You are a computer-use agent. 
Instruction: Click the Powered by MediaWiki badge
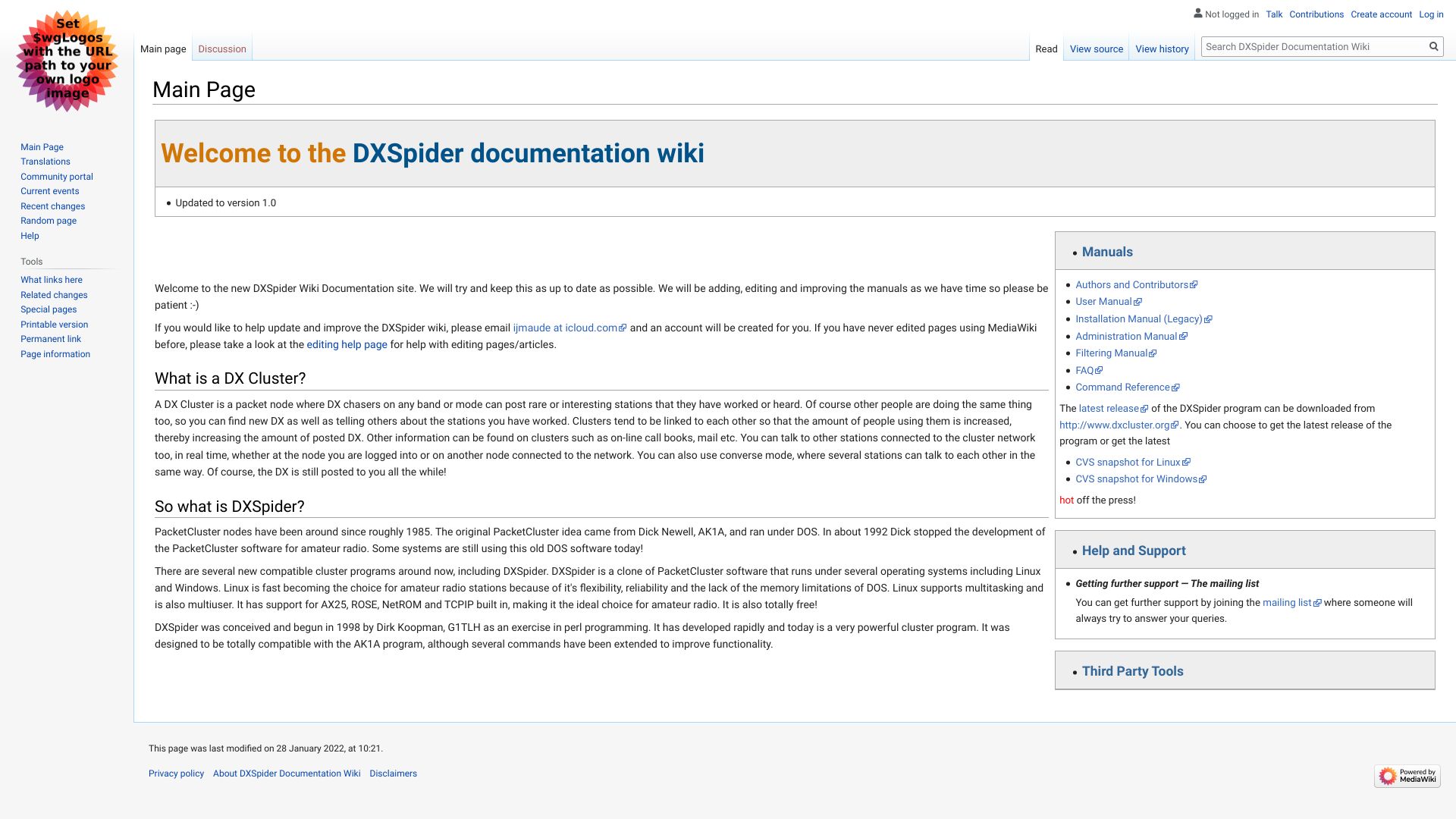coord(1407,776)
